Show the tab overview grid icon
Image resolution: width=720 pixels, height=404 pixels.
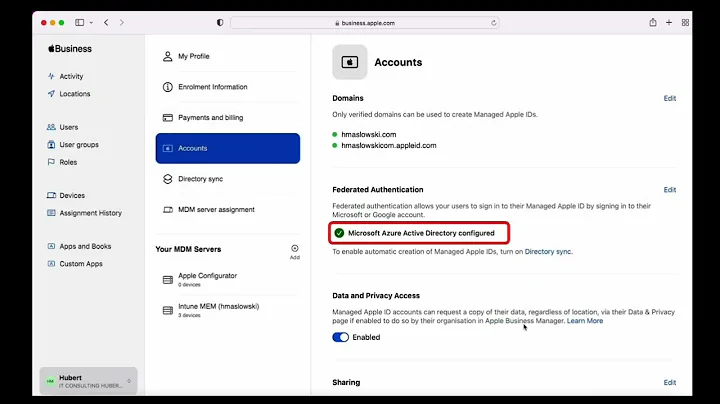click(685, 22)
